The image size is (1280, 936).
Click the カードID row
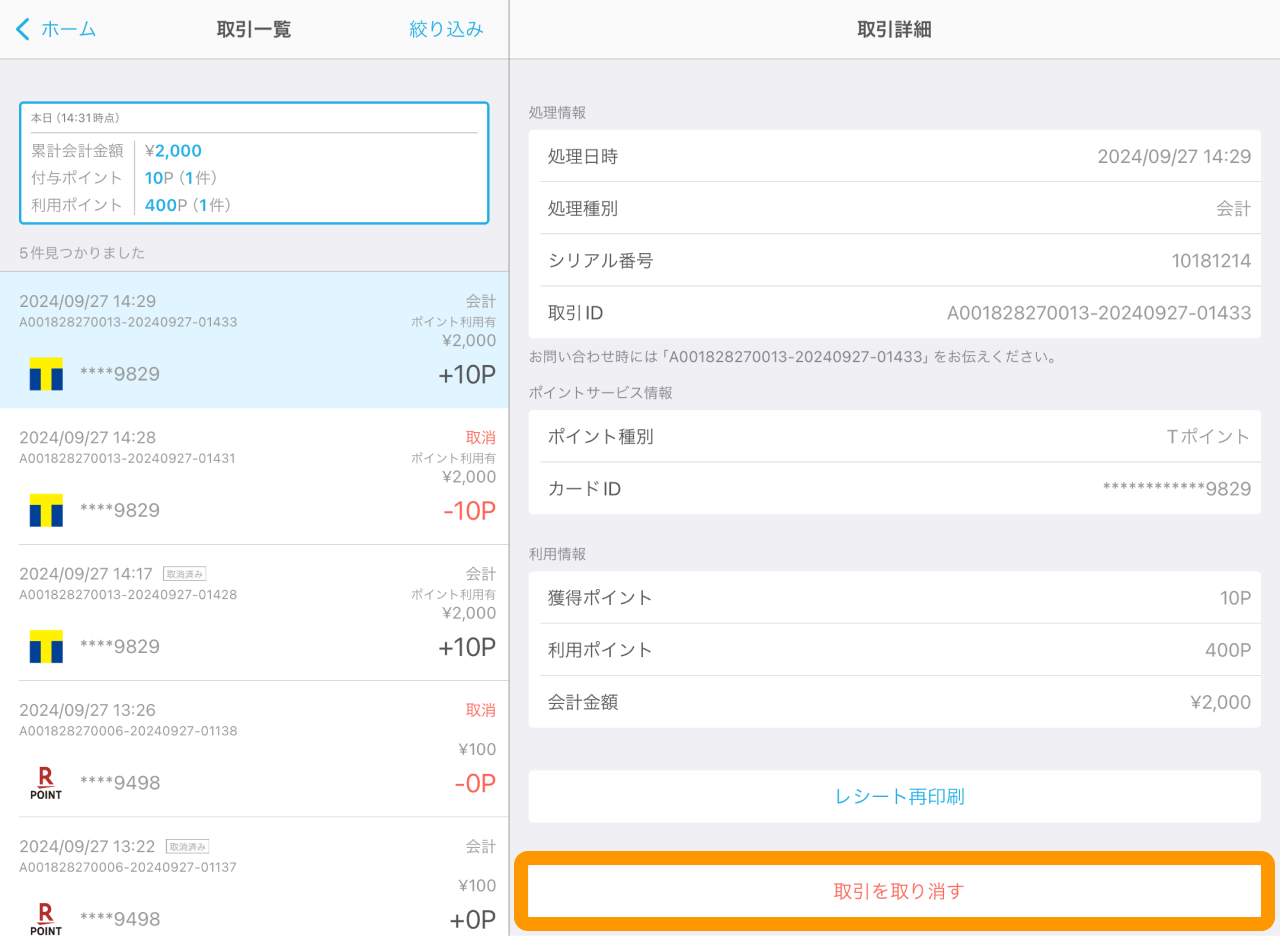(895, 489)
